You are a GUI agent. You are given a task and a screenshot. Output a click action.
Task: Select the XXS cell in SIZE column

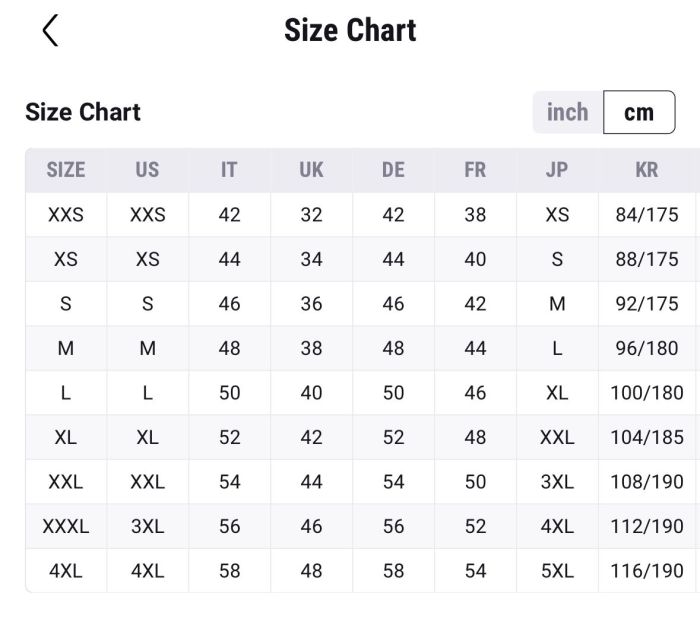(x=66, y=215)
